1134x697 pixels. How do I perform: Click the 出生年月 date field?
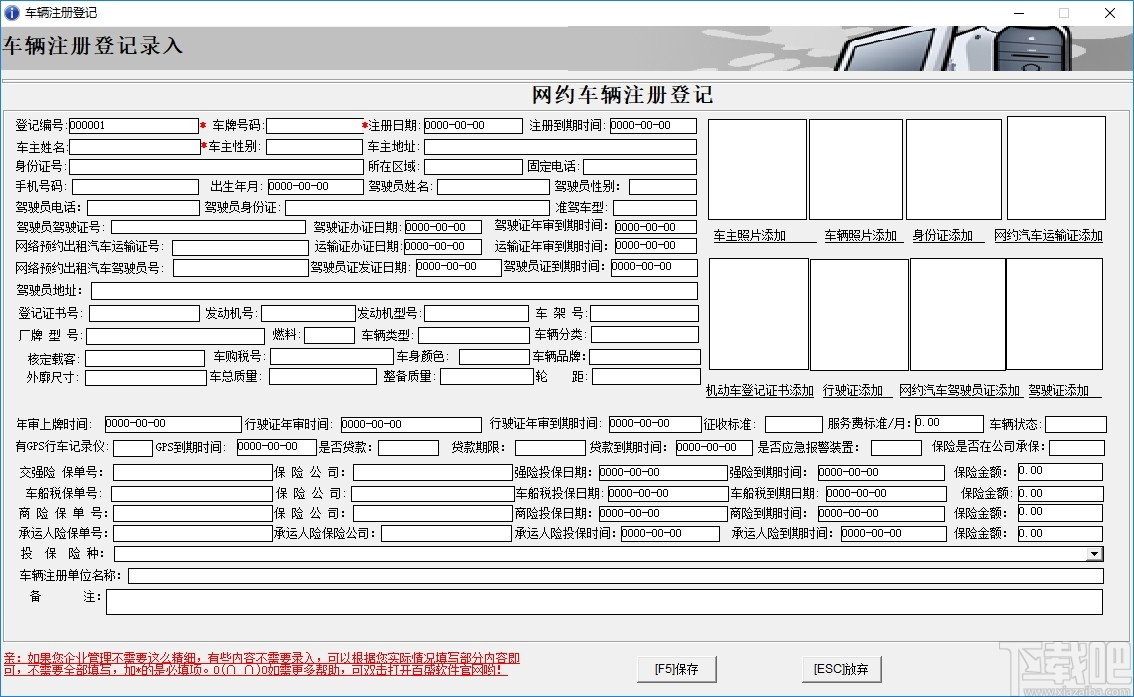coord(315,187)
